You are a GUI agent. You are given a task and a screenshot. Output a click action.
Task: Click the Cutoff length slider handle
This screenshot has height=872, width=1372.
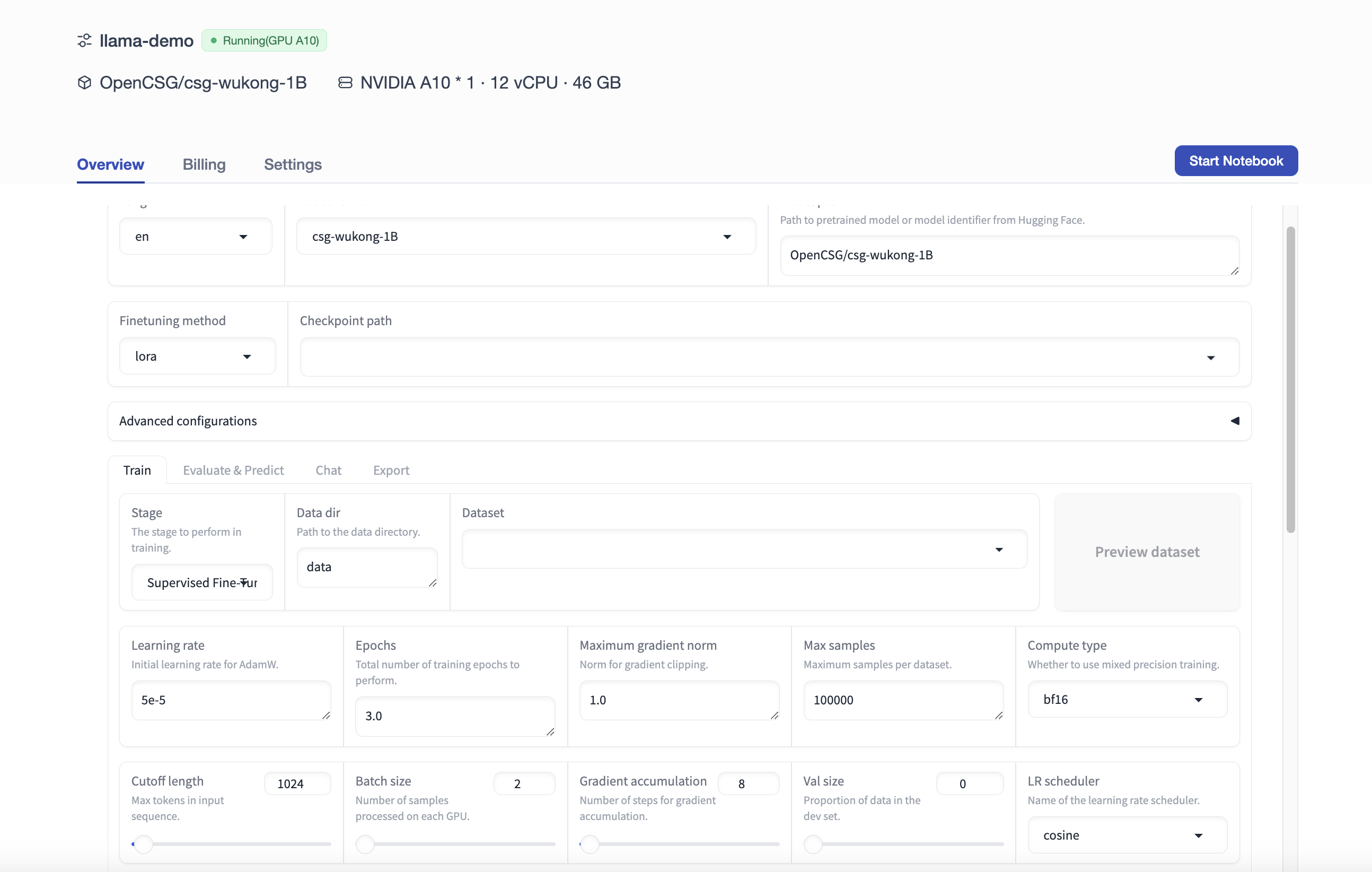(144, 844)
